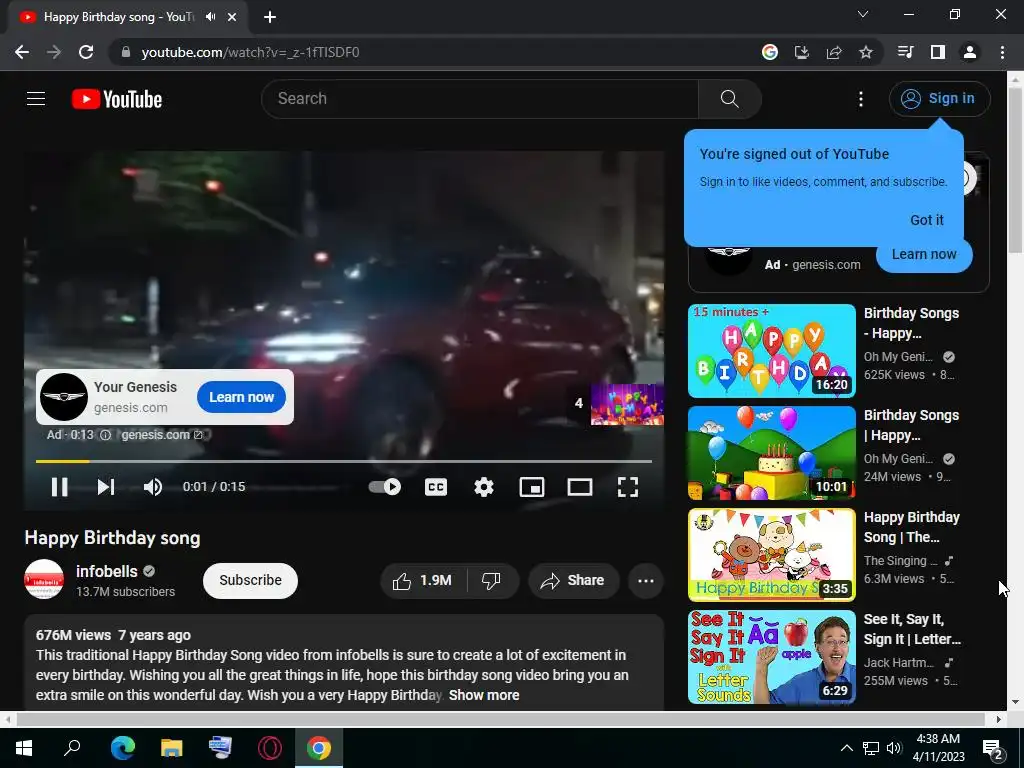Like the Happy Birthday song video

(423, 581)
